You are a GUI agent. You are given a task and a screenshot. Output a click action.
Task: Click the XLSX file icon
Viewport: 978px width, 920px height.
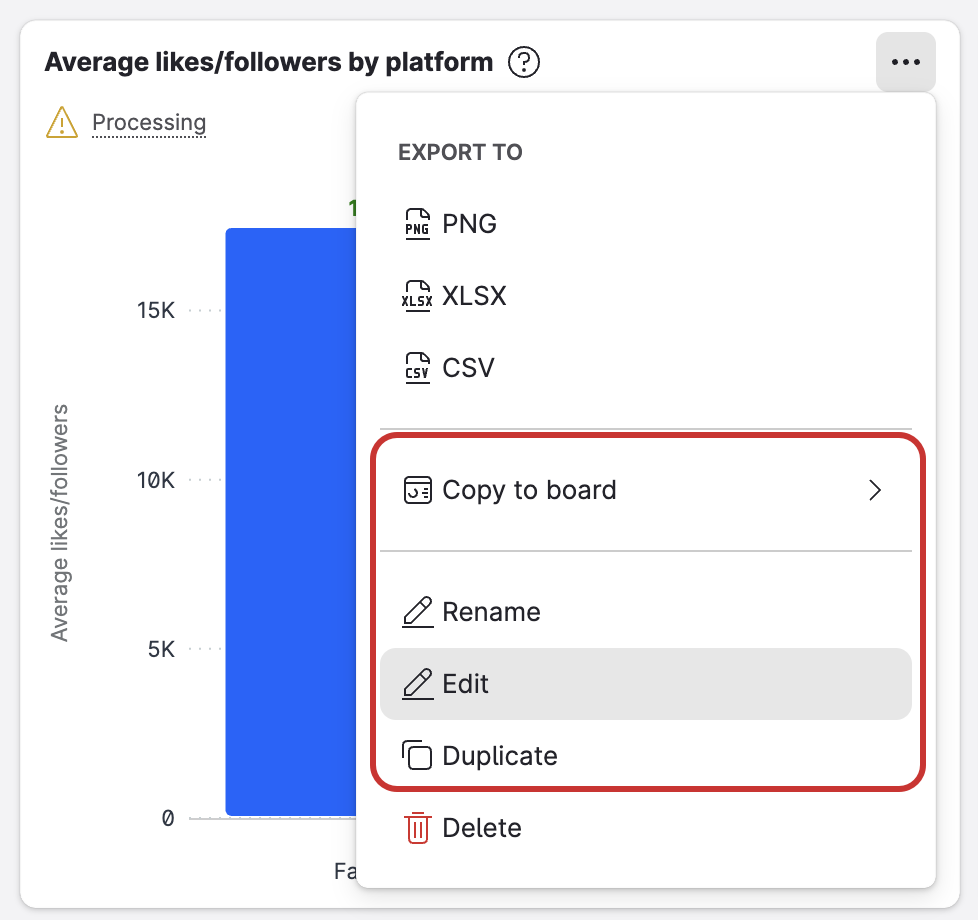(417, 296)
